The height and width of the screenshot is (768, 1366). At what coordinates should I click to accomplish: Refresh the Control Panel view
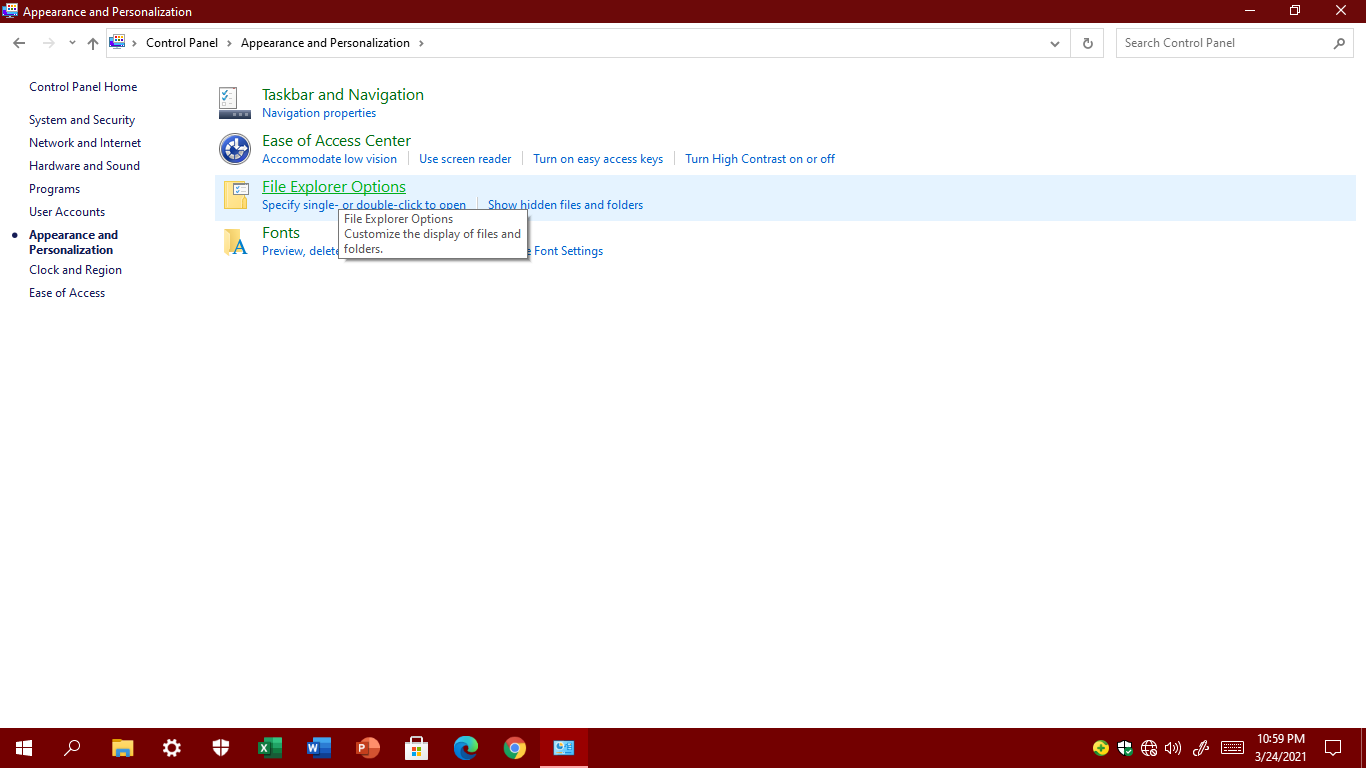(1087, 43)
